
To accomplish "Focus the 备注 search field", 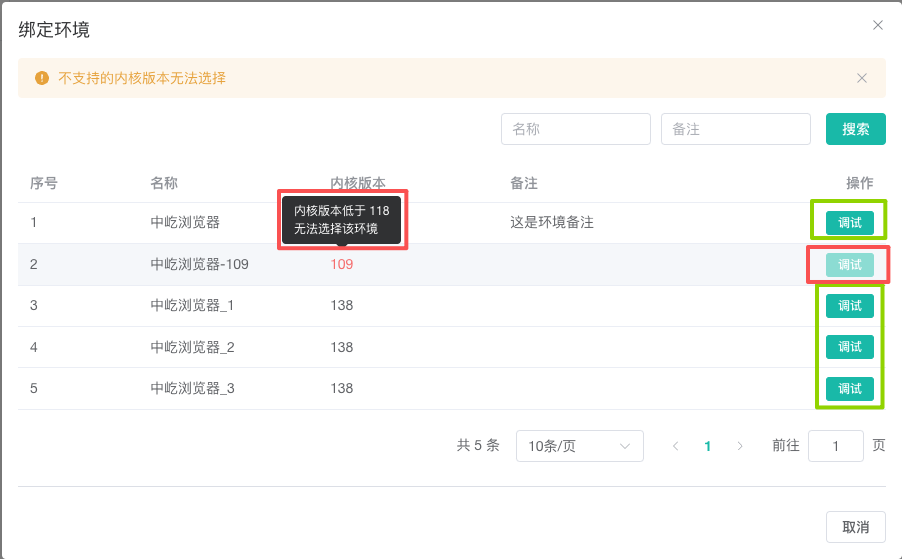I will click(x=736, y=129).
